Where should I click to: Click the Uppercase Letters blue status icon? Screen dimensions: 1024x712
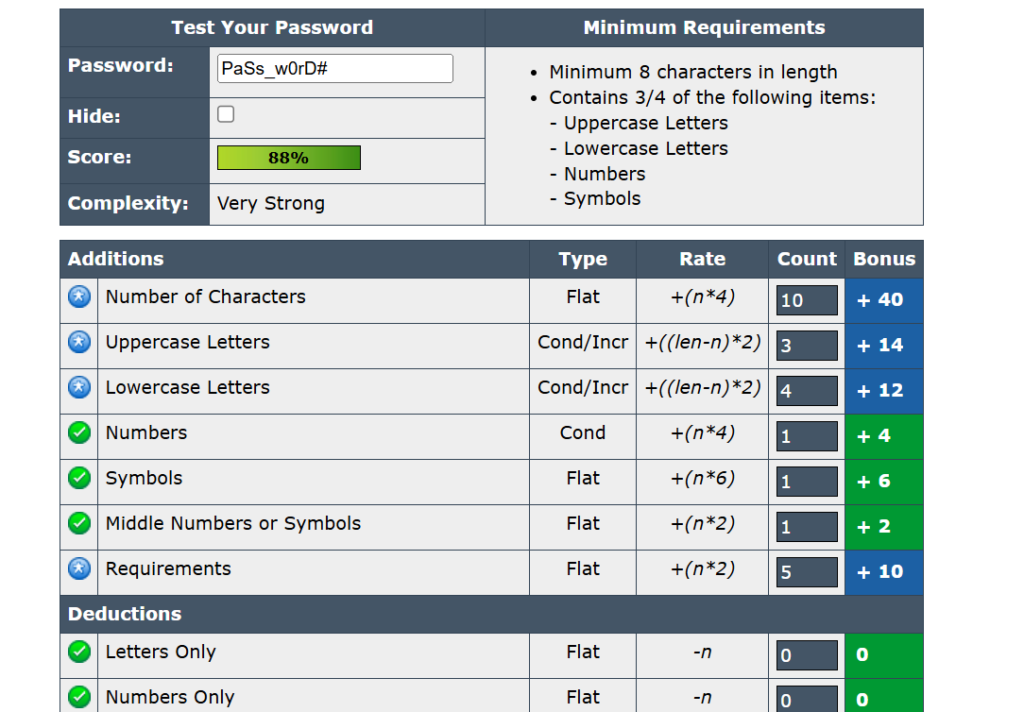(x=79, y=342)
